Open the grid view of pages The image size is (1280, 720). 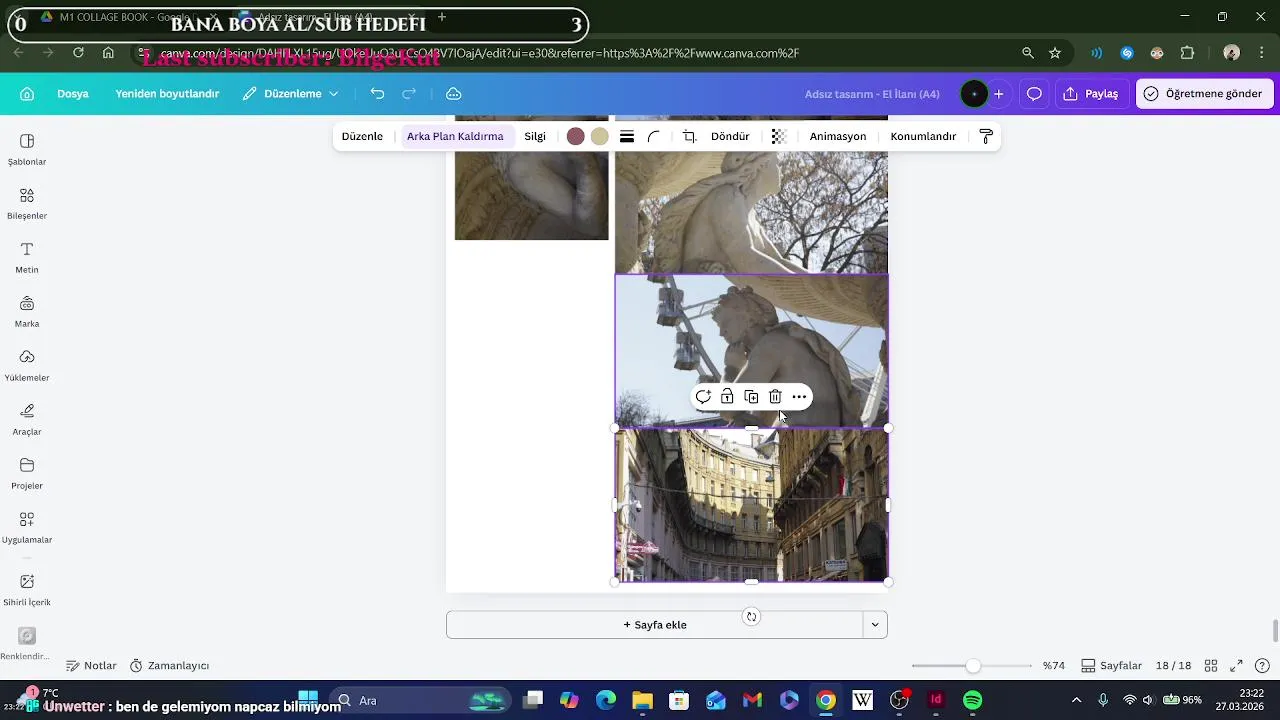1211,666
